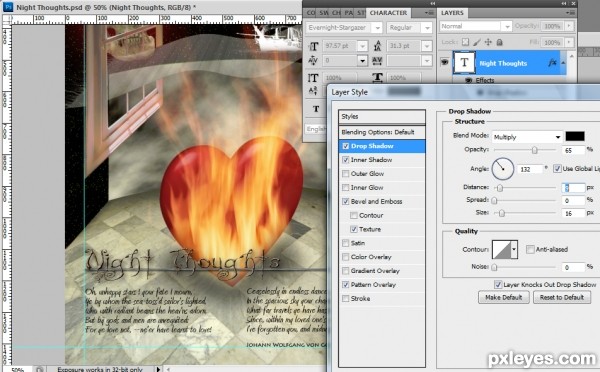Enable the Outer Glow checkbox
Screen dimensions: 600x372
pos(346,174)
